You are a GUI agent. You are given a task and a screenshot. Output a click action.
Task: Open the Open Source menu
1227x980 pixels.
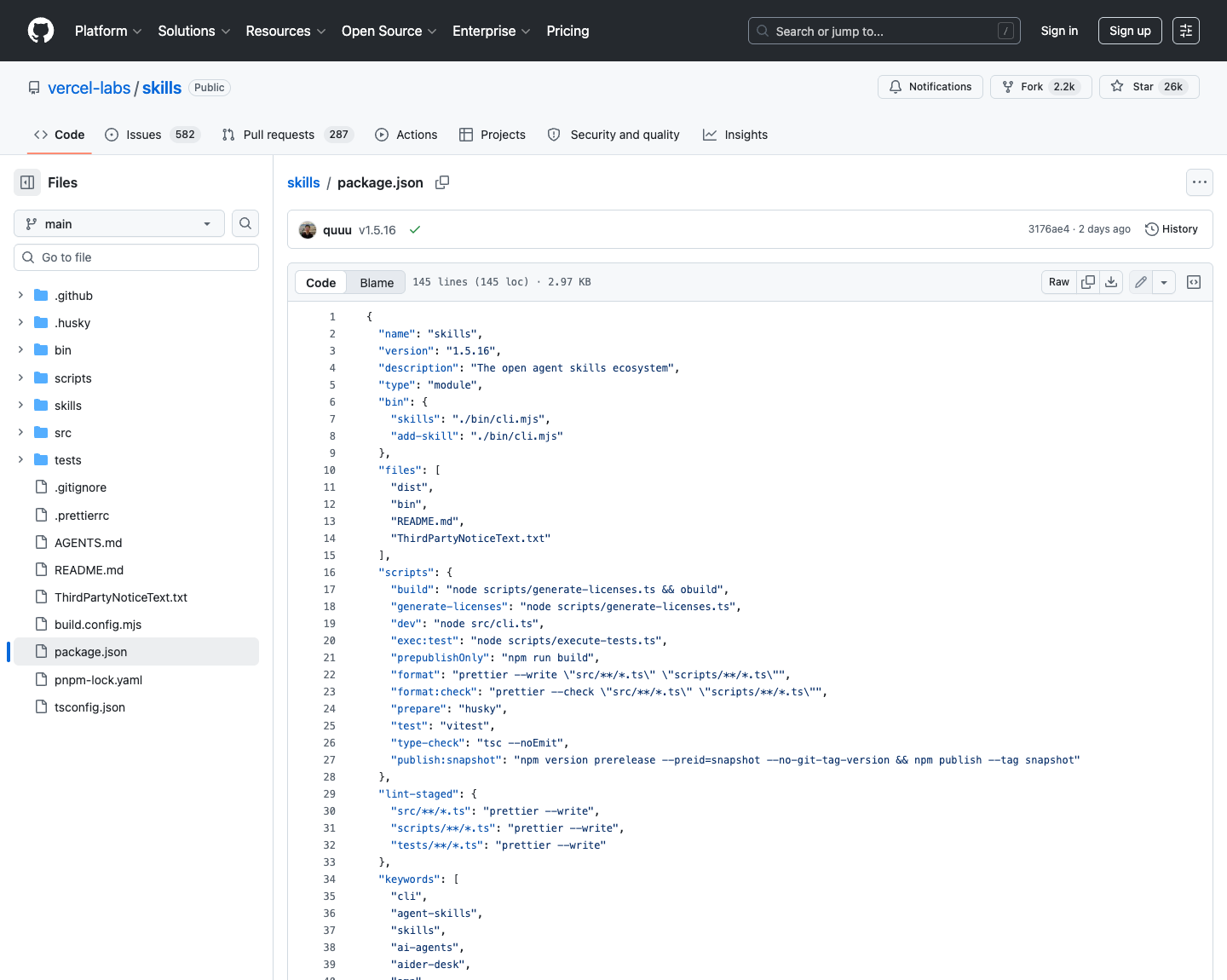[x=389, y=31]
